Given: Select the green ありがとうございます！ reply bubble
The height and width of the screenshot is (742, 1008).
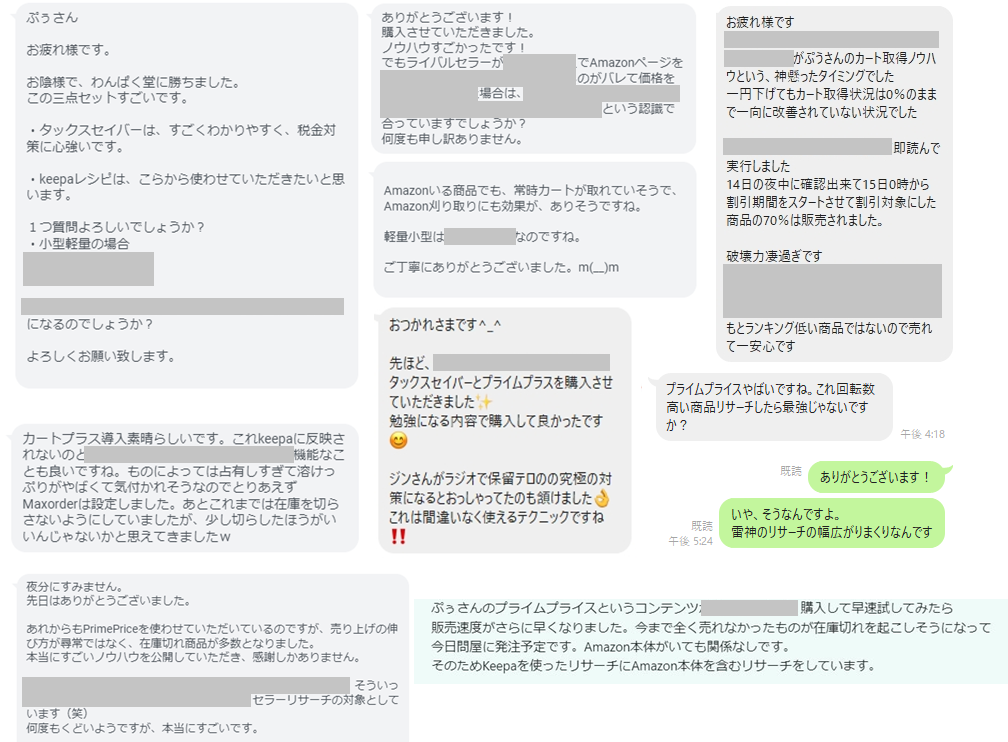Looking at the screenshot, I should click(878, 476).
